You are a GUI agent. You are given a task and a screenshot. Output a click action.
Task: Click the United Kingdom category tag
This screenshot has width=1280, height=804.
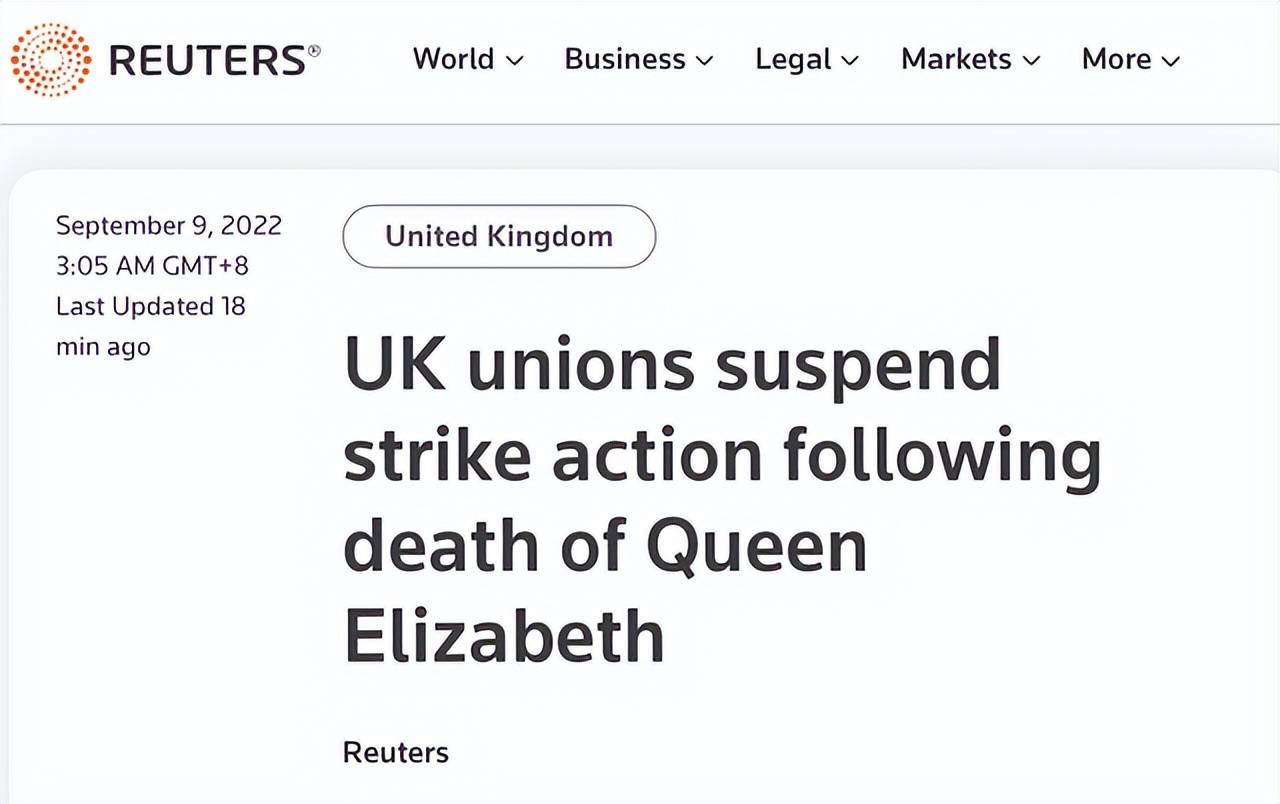499,236
